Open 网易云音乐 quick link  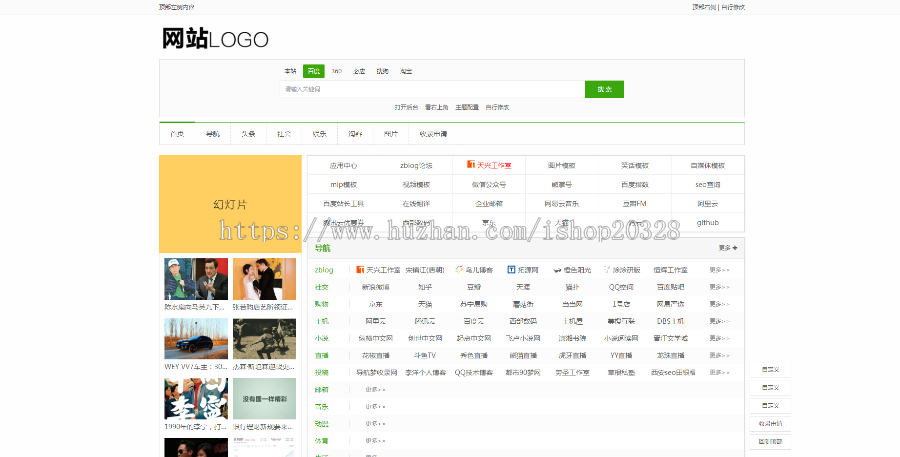[x=561, y=204]
